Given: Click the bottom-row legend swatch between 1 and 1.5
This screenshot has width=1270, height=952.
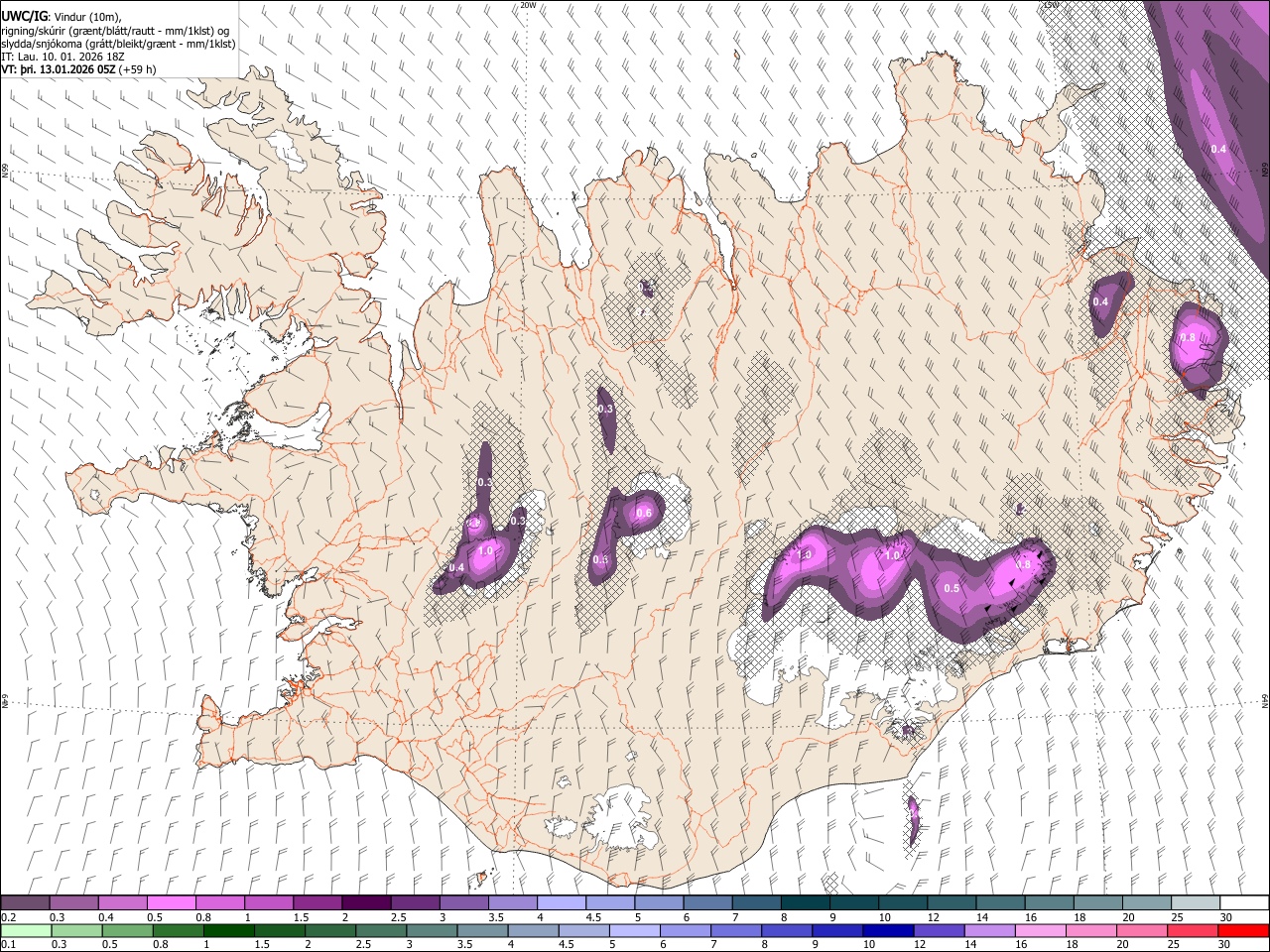Looking at the screenshot, I should 229,930.
